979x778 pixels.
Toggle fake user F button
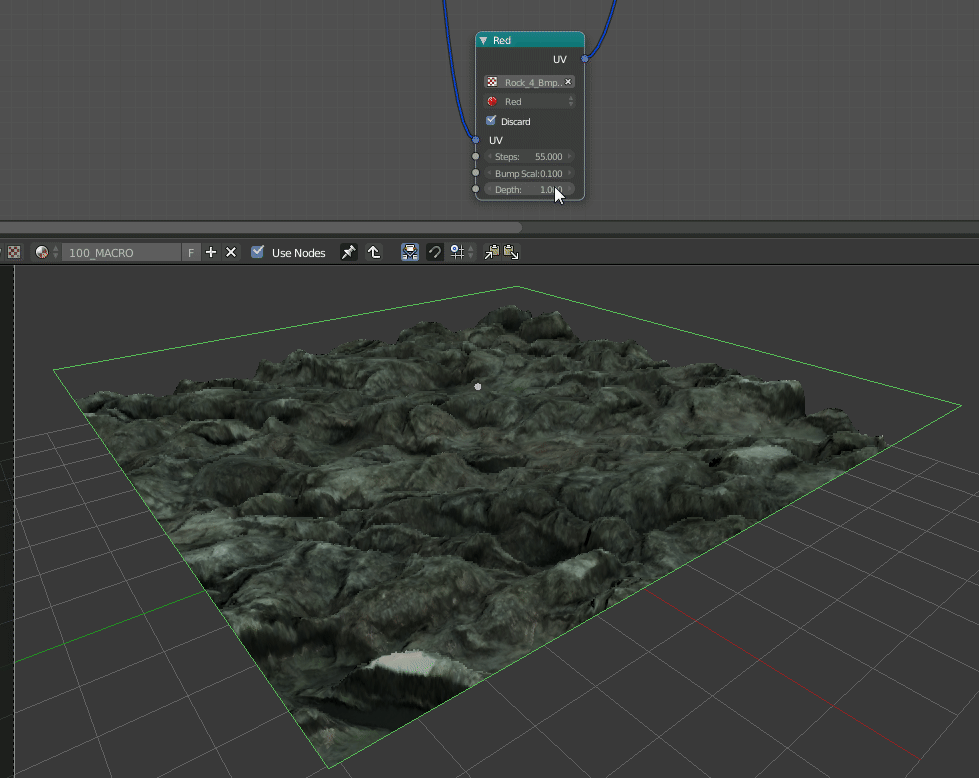pyautogui.click(x=191, y=252)
